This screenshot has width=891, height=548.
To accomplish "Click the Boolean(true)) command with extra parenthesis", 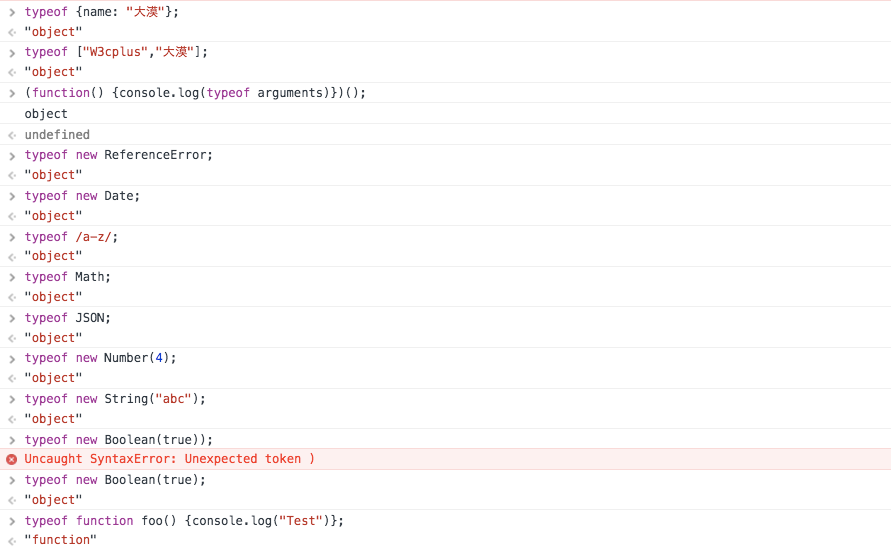I will coord(119,440).
